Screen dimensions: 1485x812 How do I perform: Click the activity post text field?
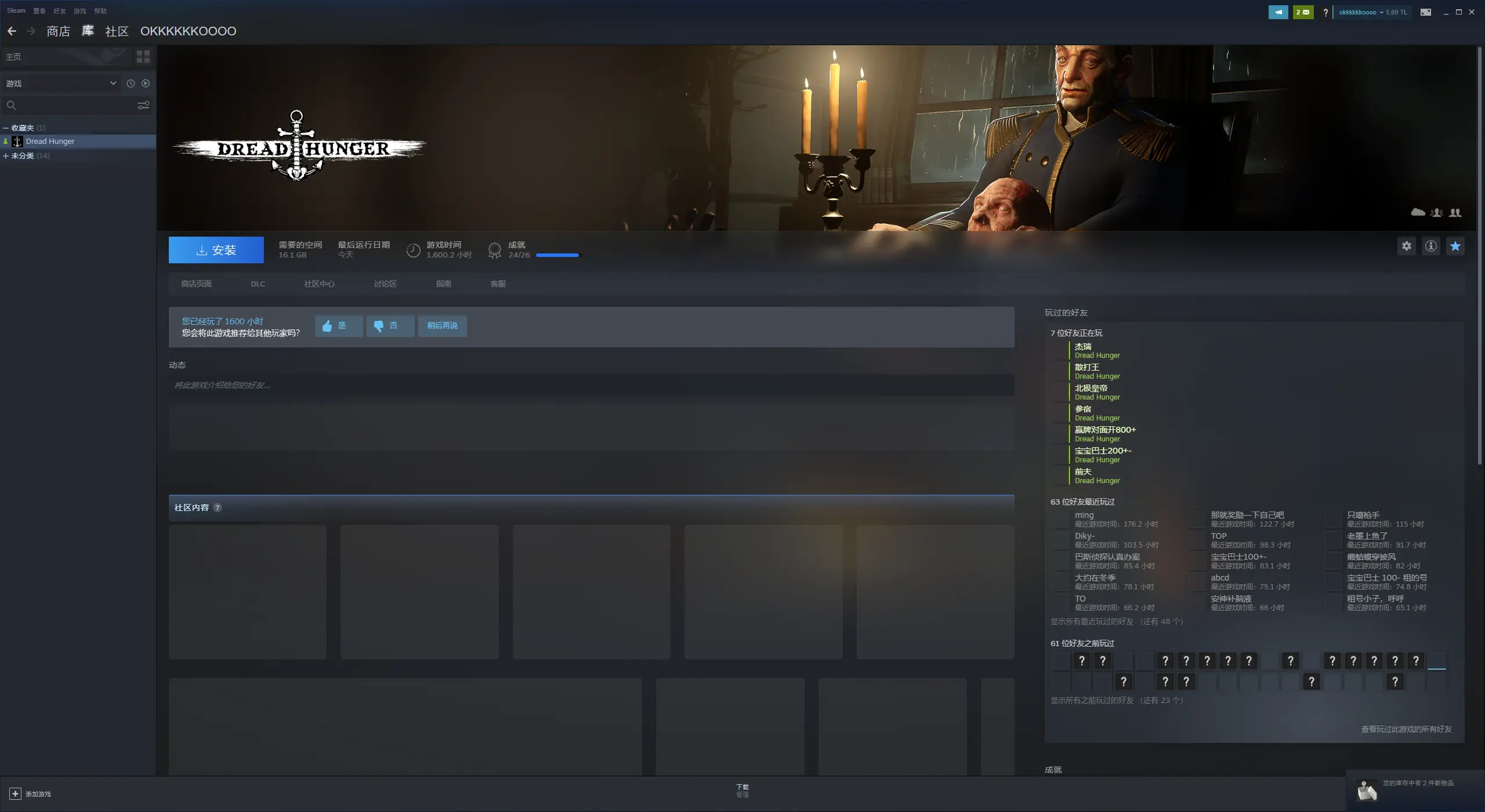pyautogui.click(x=591, y=385)
